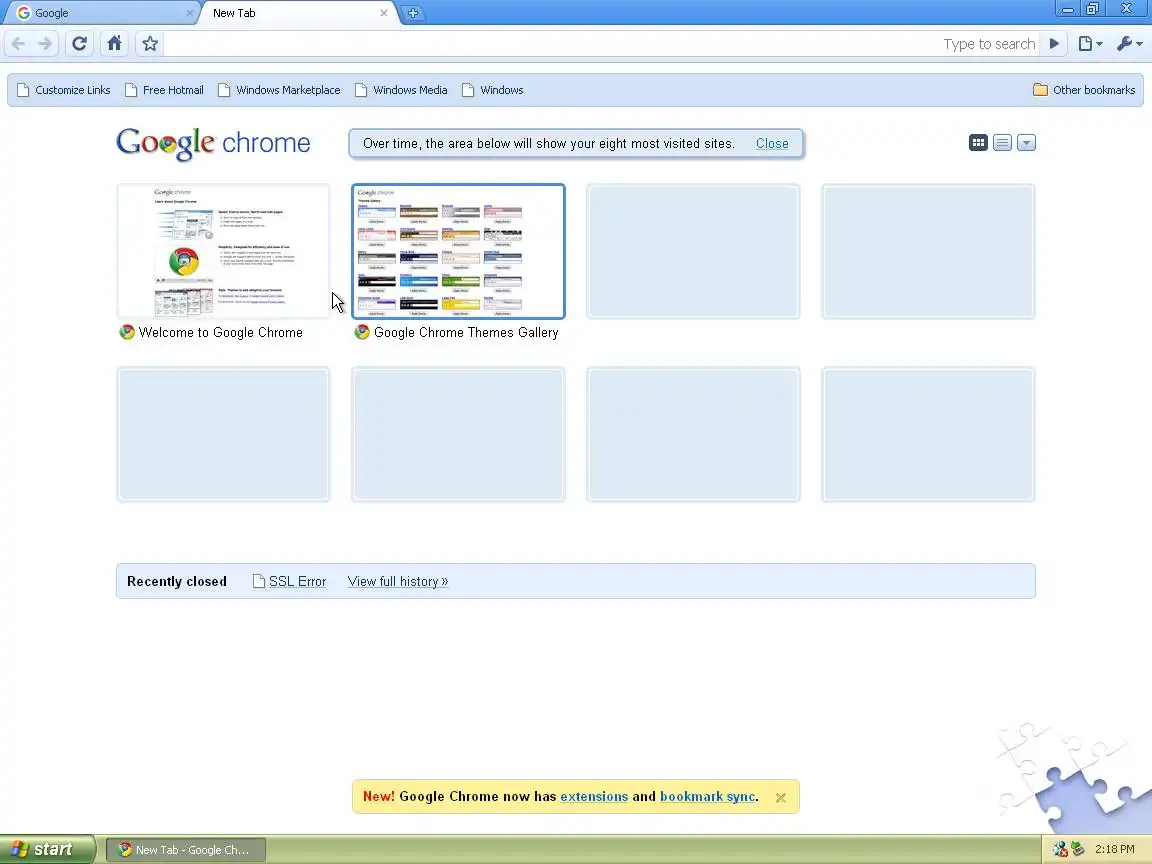Dismiss the most visited tip with Close

click(772, 144)
